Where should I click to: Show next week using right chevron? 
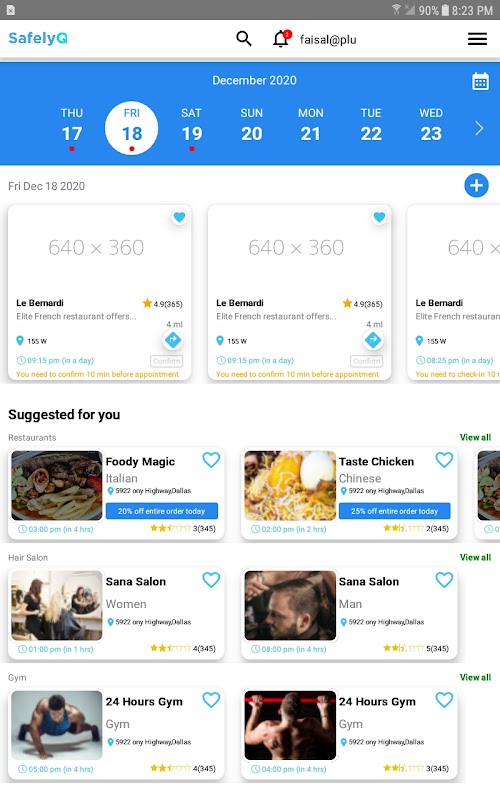point(479,128)
